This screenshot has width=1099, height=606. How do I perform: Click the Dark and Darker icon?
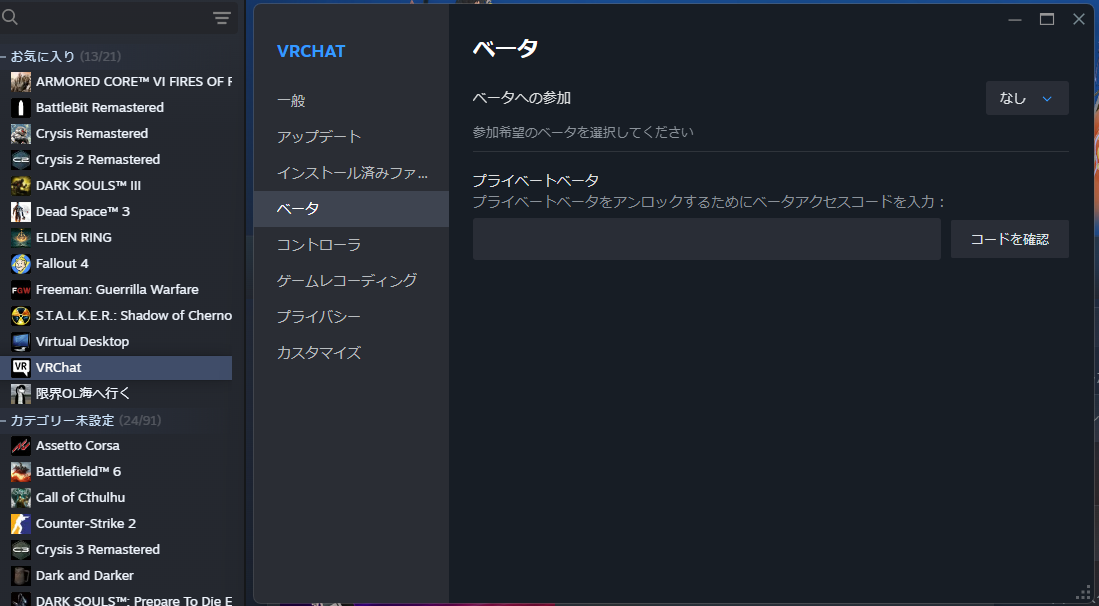click(x=21, y=575)
